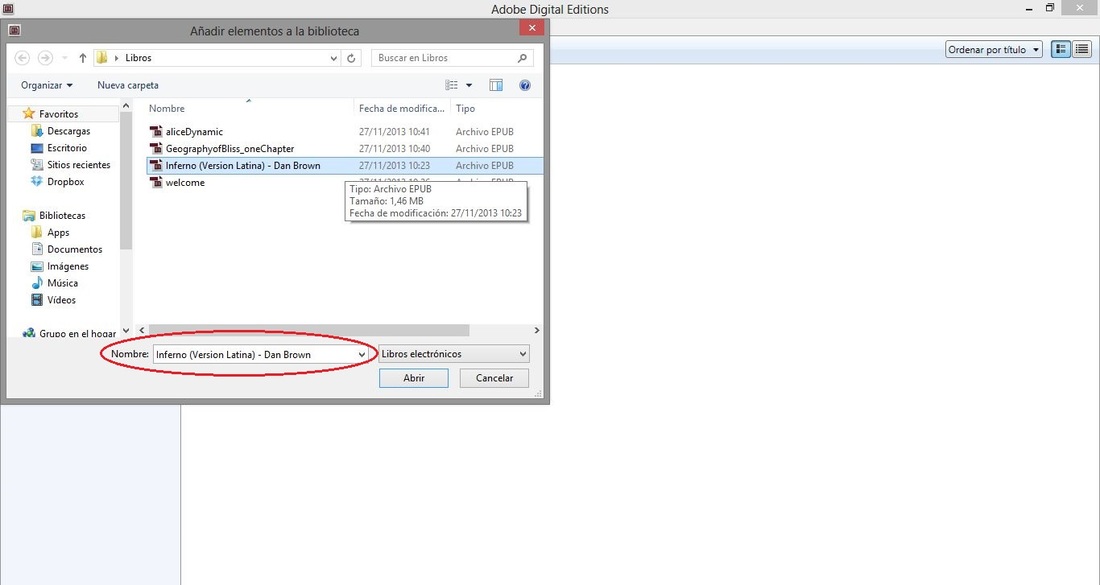Select Bibliotecas in the navigation pane
The height and width of the screenshot is (585, 1100).
click(62, 215)
